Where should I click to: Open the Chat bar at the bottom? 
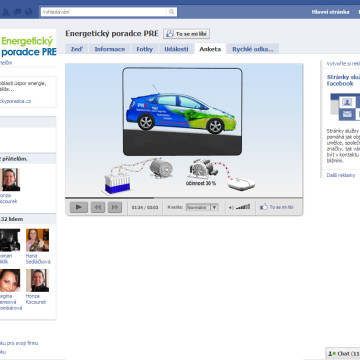tap(343, 353)
